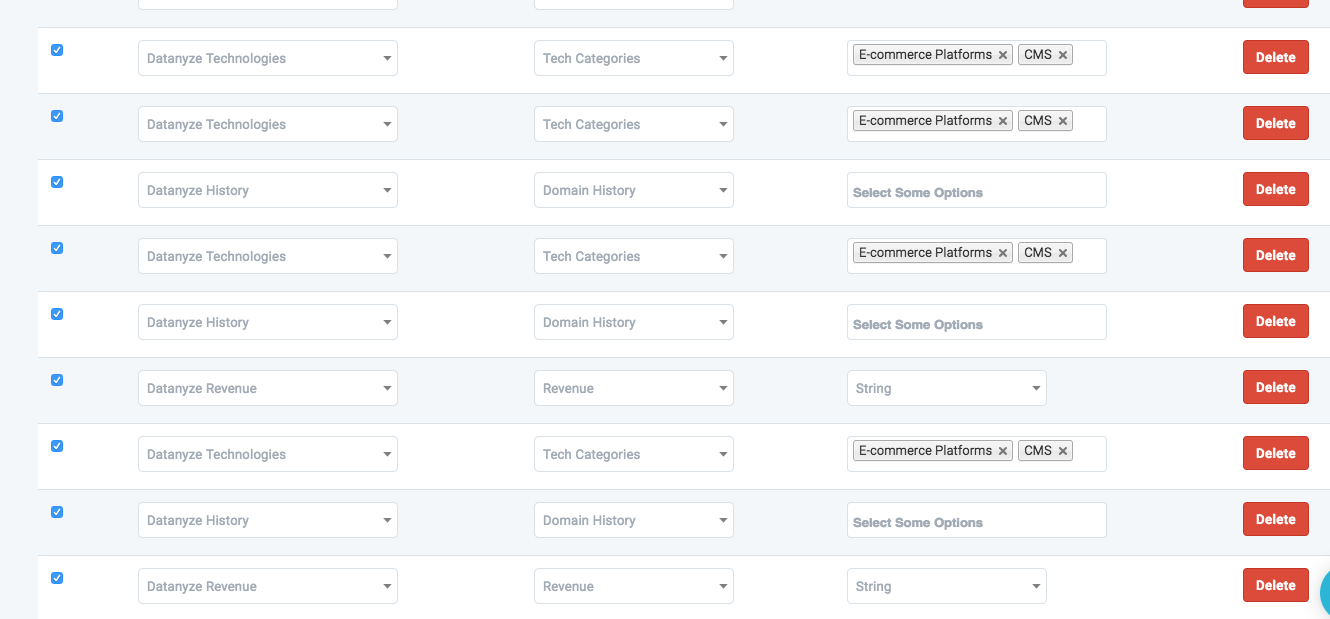Remove E-commerce Platforms tag in second Tech Categories row

click(x=1002, y=121)
